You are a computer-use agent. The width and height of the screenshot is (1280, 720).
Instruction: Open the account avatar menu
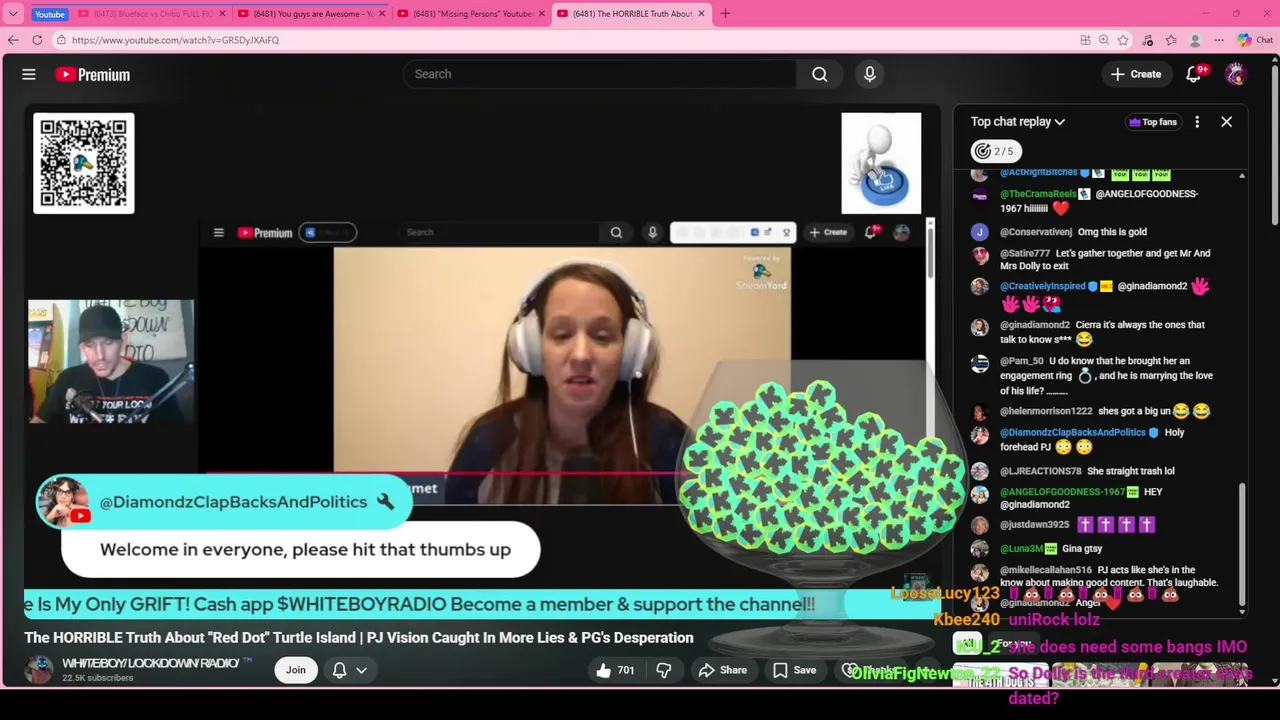1236,74
